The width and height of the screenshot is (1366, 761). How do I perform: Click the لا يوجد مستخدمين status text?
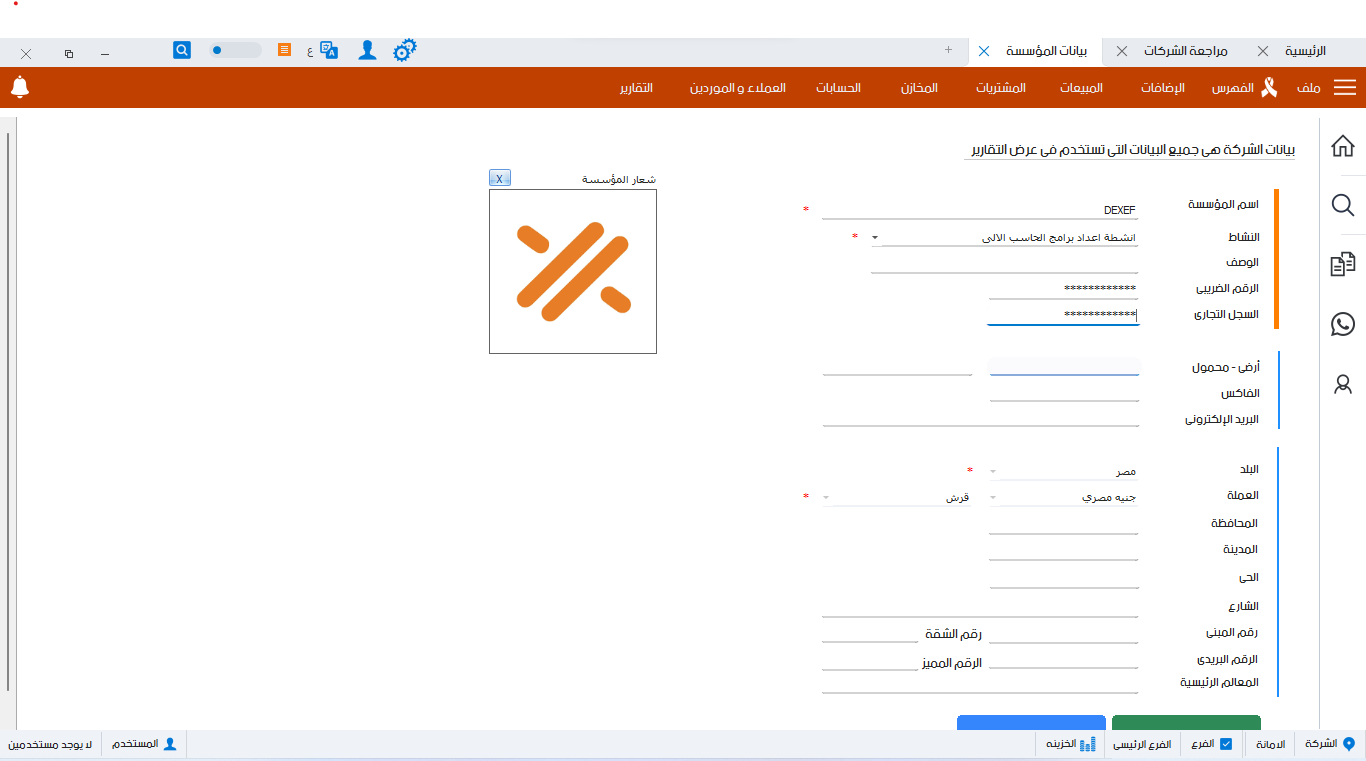click(x=50, y=744)
